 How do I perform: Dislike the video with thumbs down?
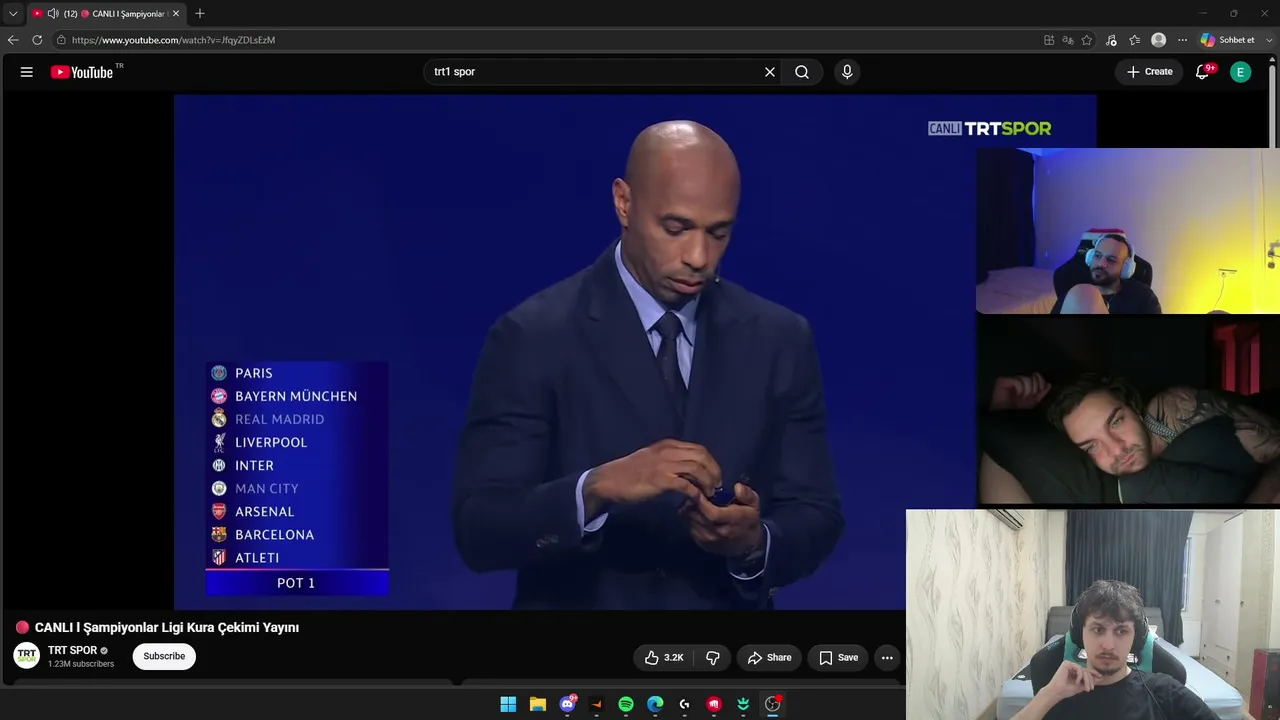713,657
